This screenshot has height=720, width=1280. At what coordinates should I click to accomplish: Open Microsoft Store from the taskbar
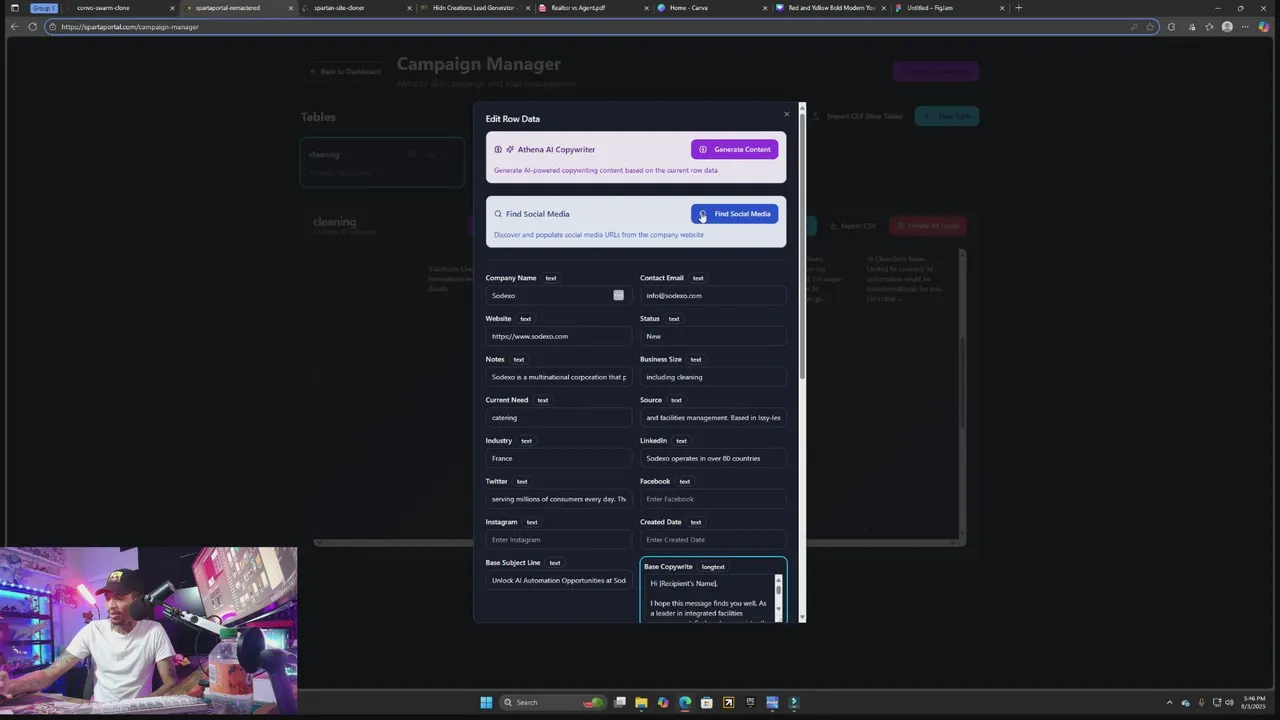[707, 702]
